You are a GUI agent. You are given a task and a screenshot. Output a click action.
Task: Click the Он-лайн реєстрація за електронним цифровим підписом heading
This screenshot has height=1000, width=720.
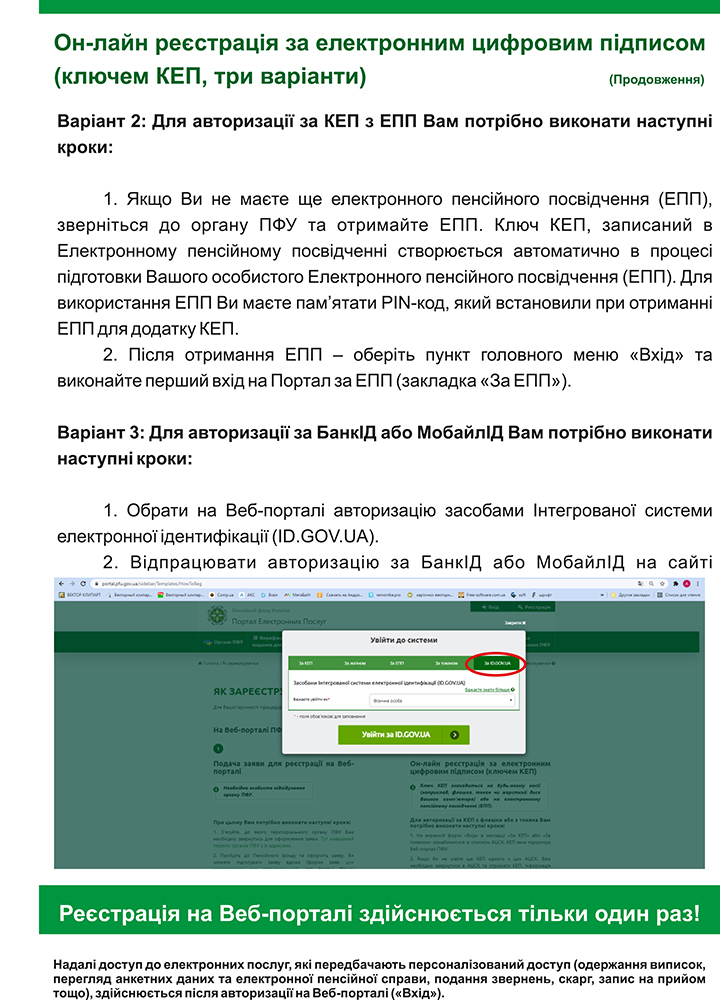[379, 59]
